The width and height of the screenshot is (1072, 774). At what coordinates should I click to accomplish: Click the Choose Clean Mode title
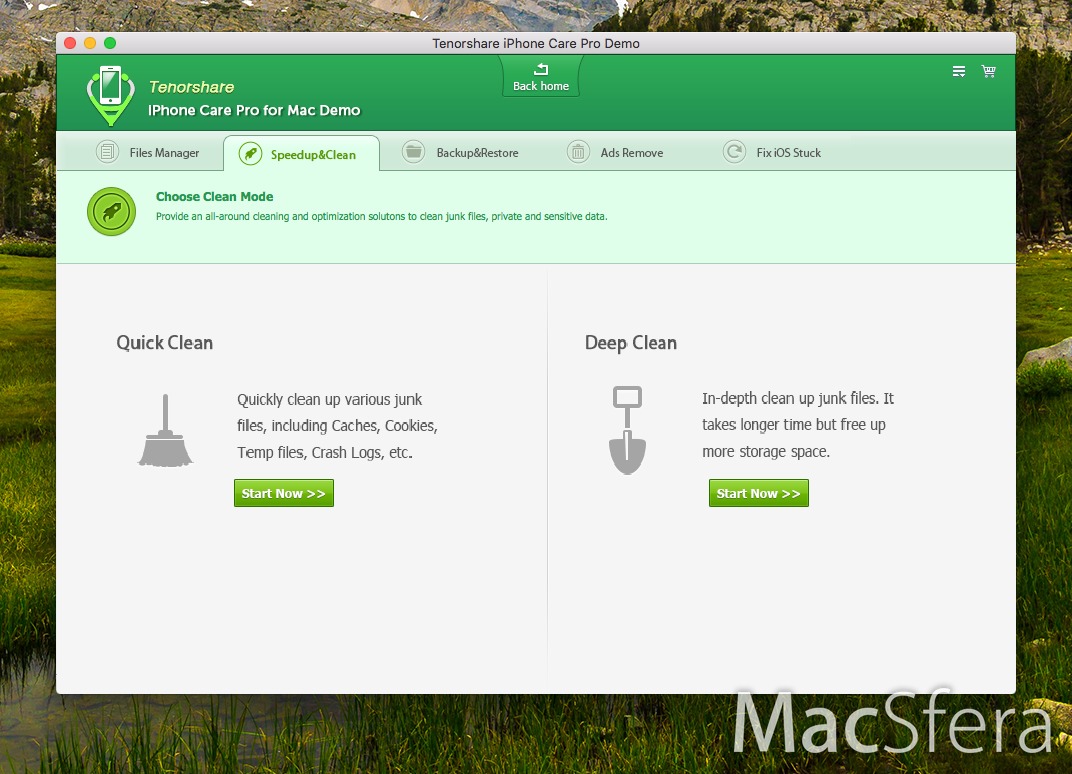point(215,197)
